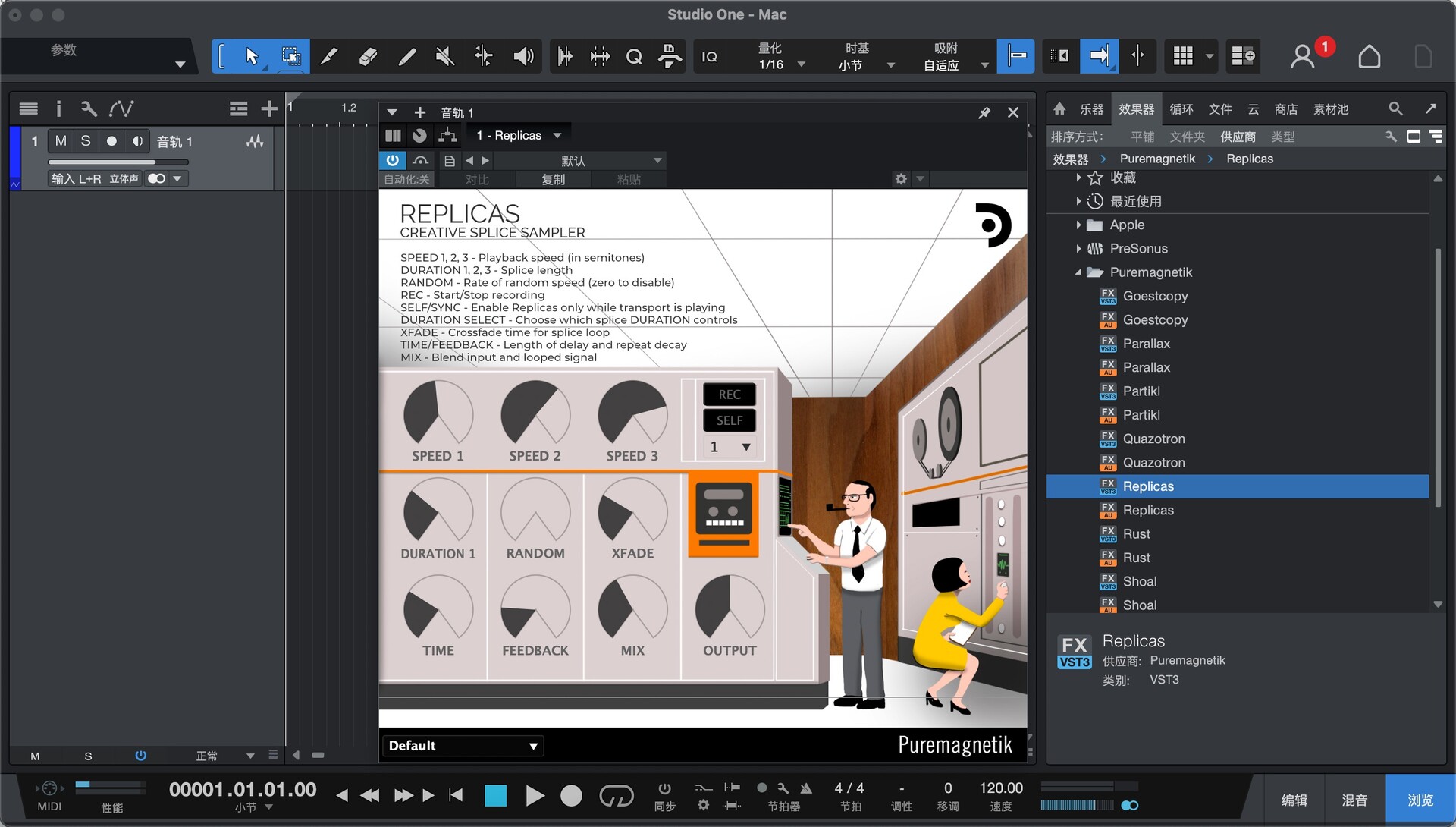Click the Quantize Q icon
This screenshot has height=827, width=1456.
pos(634,56)
